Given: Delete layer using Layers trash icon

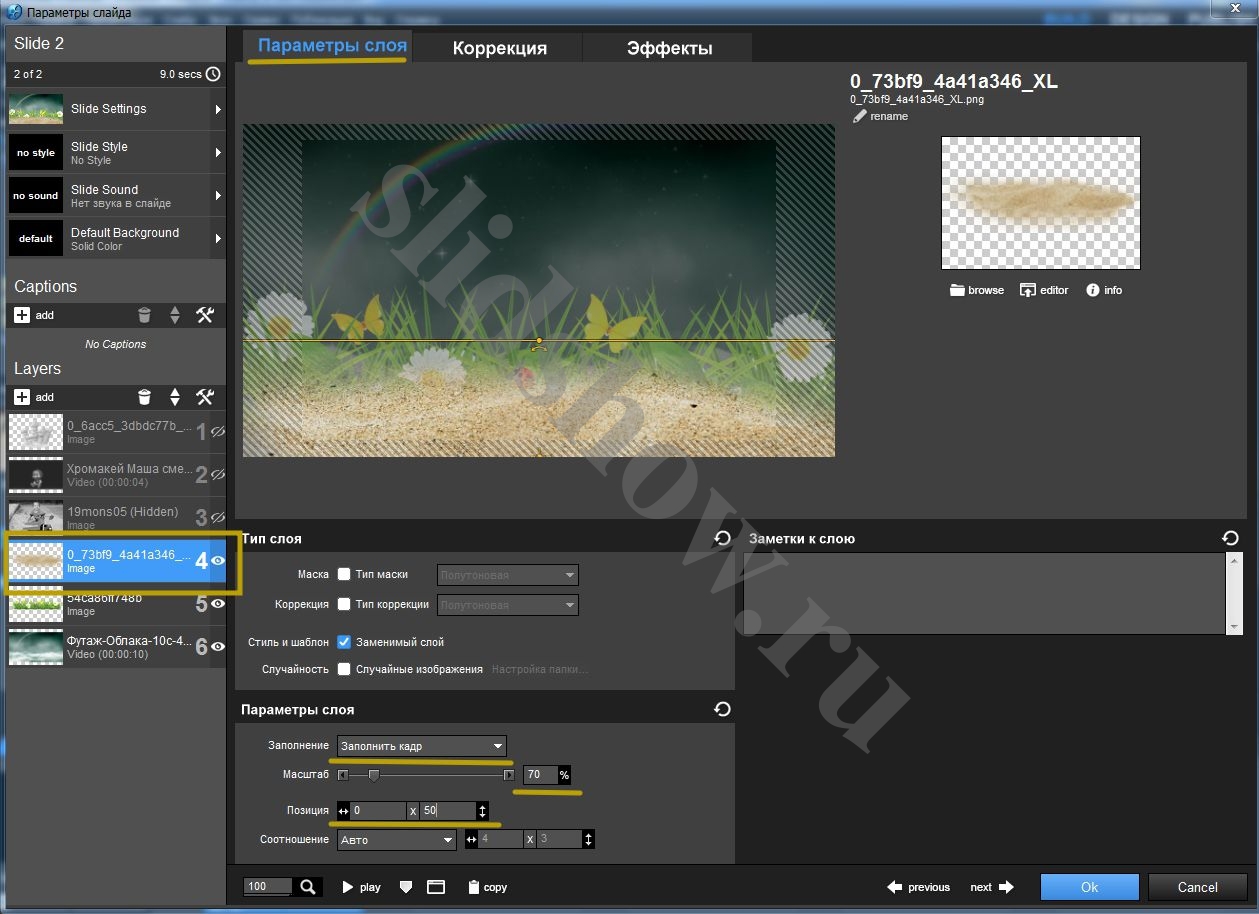Looking at the screenshot, I should click(x=144, y=397).
